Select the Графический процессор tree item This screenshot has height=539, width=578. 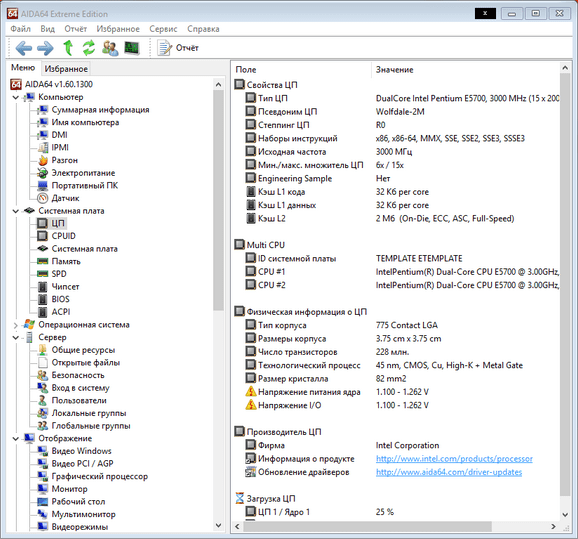pos(100,476)
